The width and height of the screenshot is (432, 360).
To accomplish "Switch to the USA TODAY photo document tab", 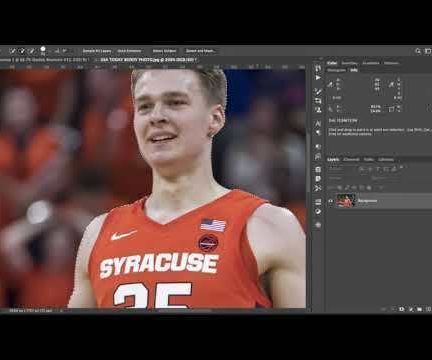I will (x=145, y=60).
